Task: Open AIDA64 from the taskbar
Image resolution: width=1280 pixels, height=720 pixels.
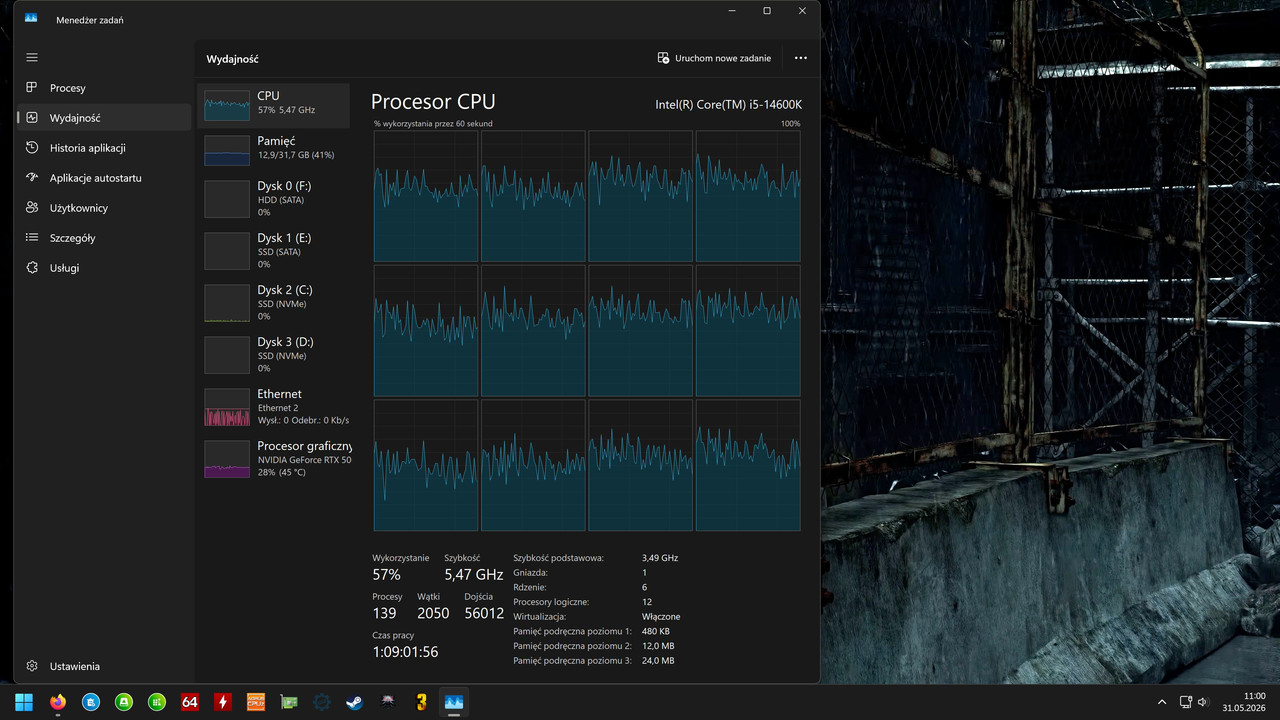Action: [x=190, y=702]
